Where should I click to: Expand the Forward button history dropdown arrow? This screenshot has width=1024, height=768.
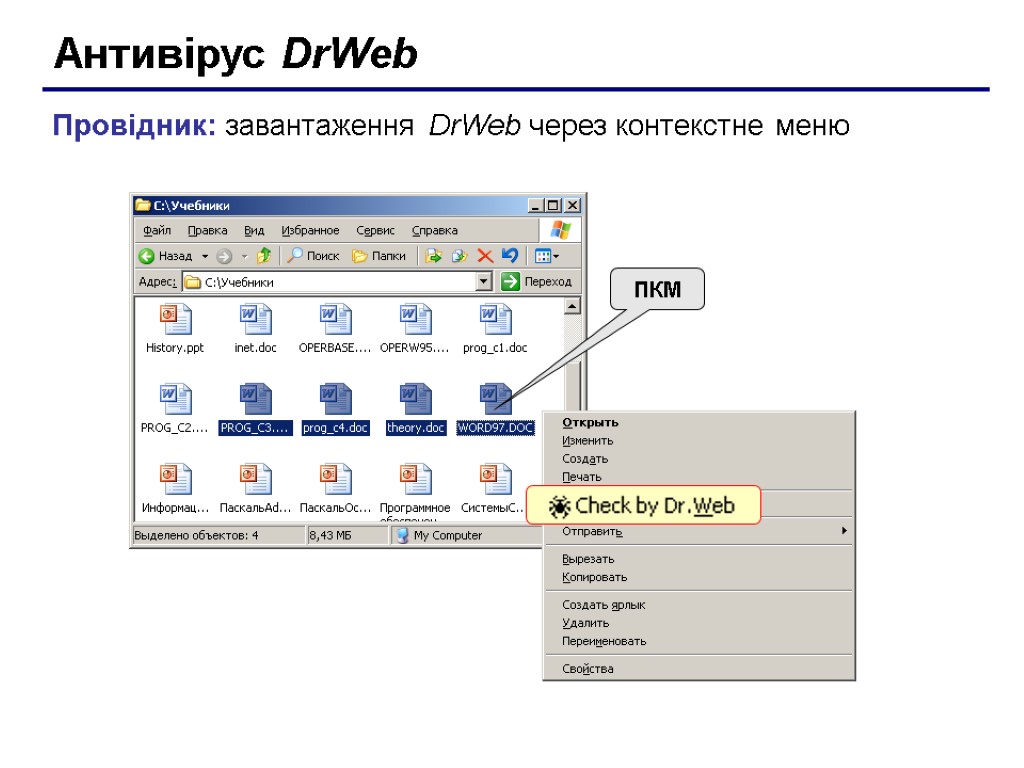click(244, 256)
